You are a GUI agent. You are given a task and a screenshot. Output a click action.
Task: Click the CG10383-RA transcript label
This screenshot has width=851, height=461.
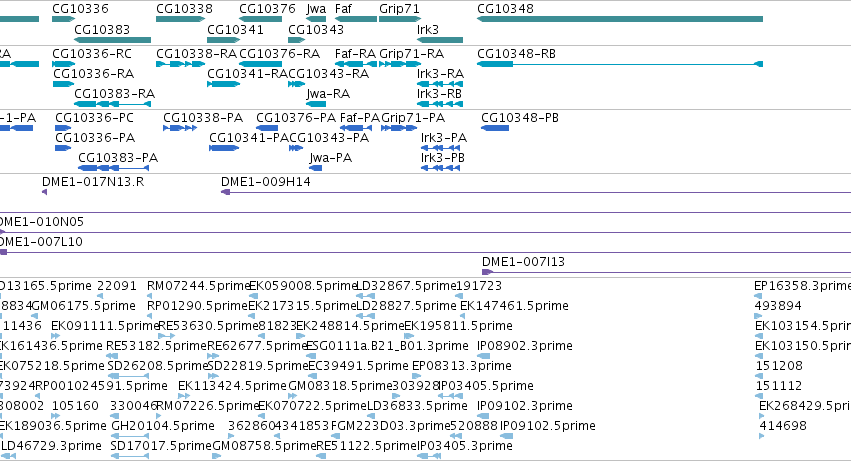(x=115, y=94)
